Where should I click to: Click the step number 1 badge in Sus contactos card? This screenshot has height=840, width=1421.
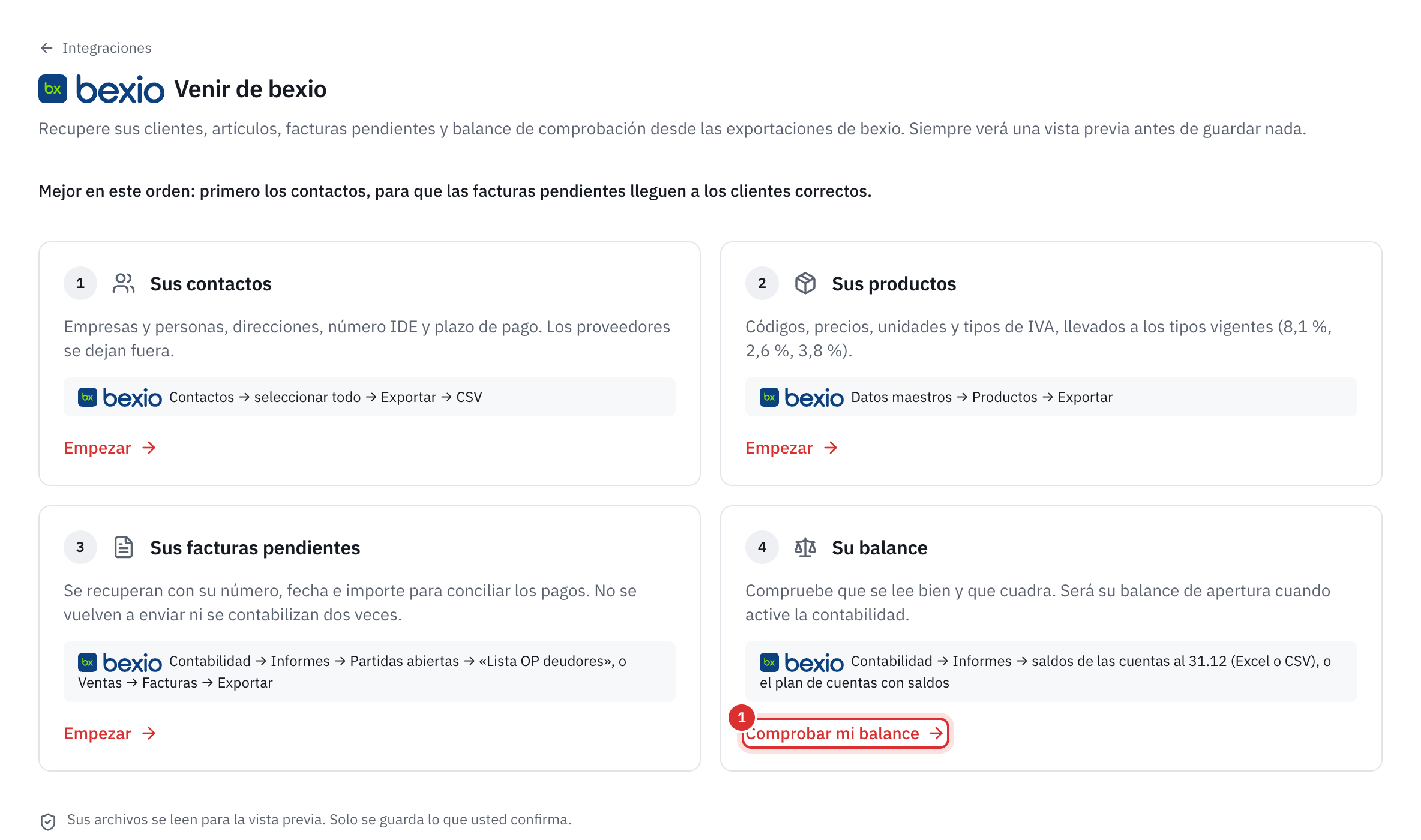pos(80,283)
